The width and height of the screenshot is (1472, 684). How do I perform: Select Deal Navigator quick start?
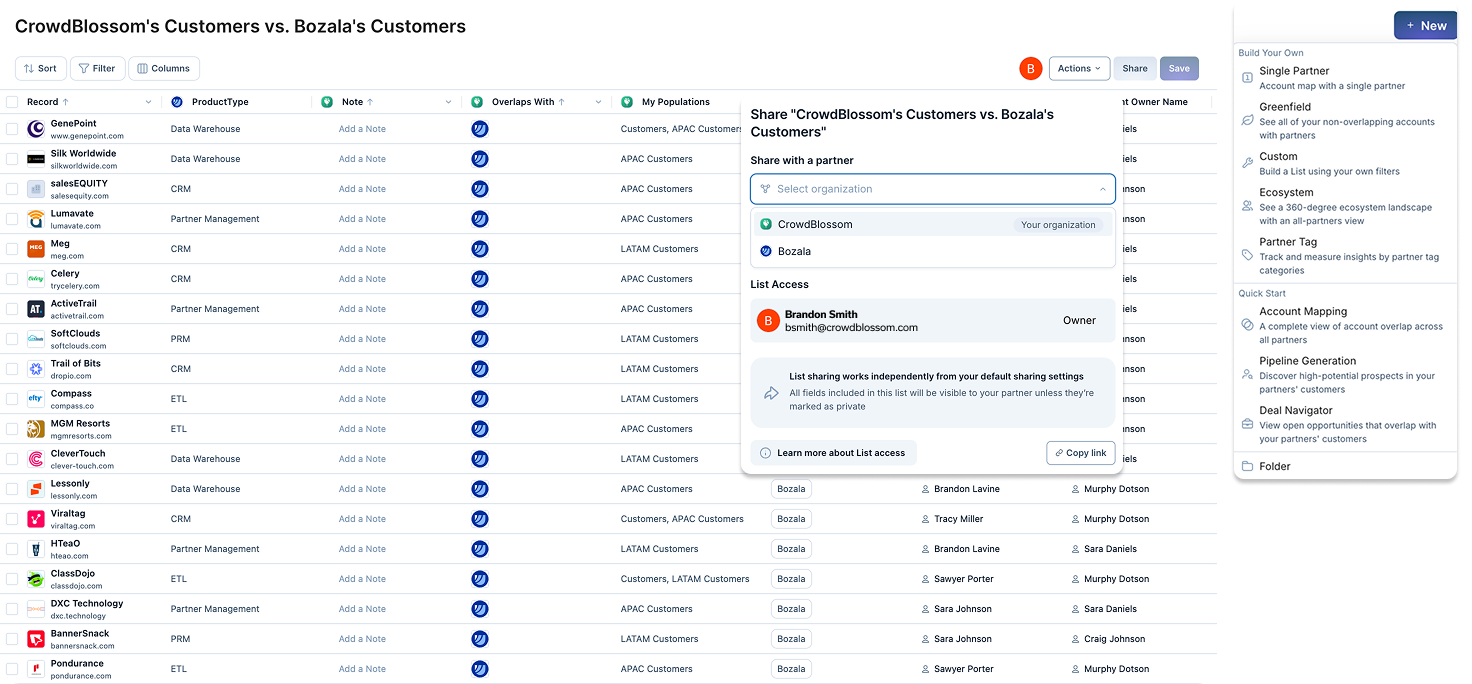[1345, 424]
